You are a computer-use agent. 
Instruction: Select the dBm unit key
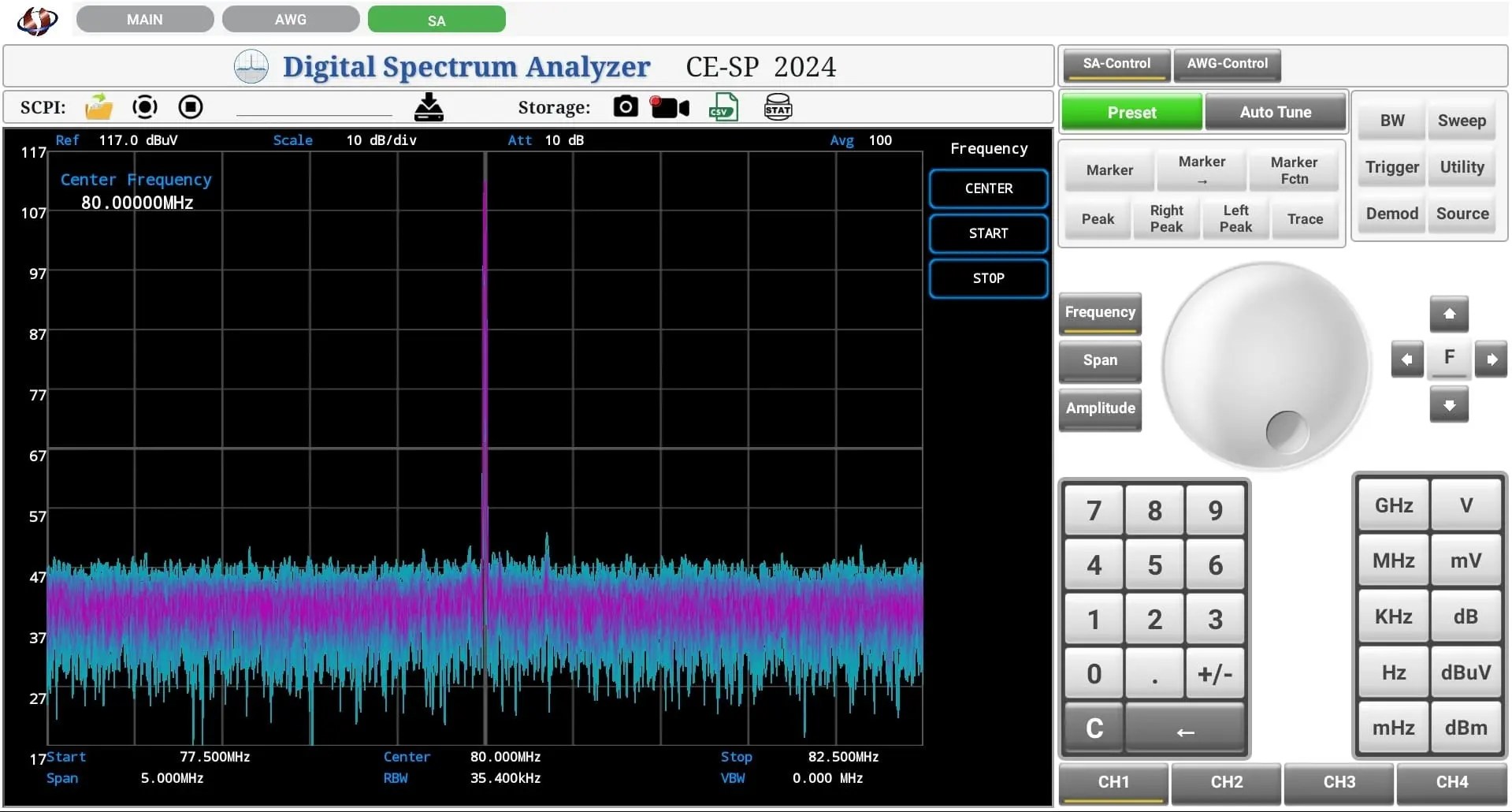click(1466, 728)
